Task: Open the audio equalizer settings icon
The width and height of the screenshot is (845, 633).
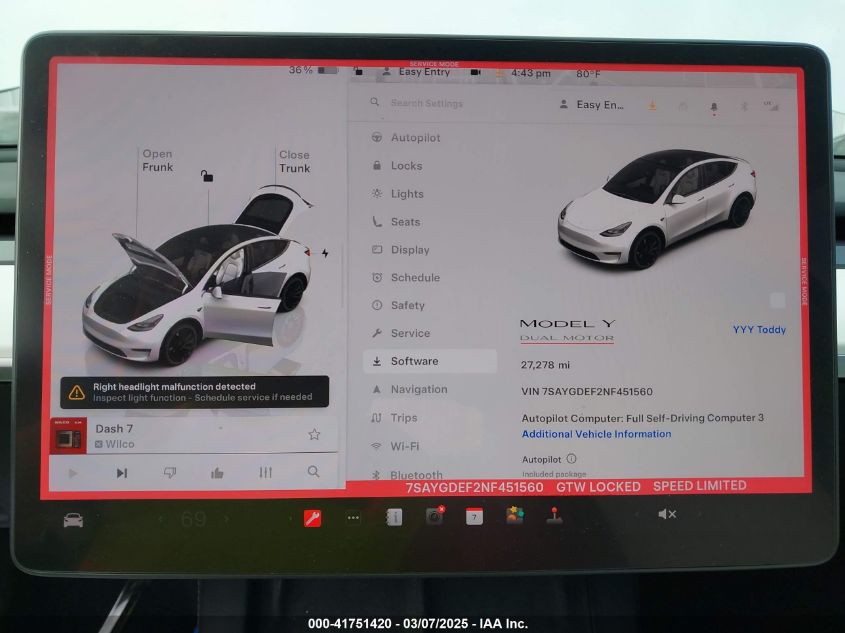Action: coord(265,473)
